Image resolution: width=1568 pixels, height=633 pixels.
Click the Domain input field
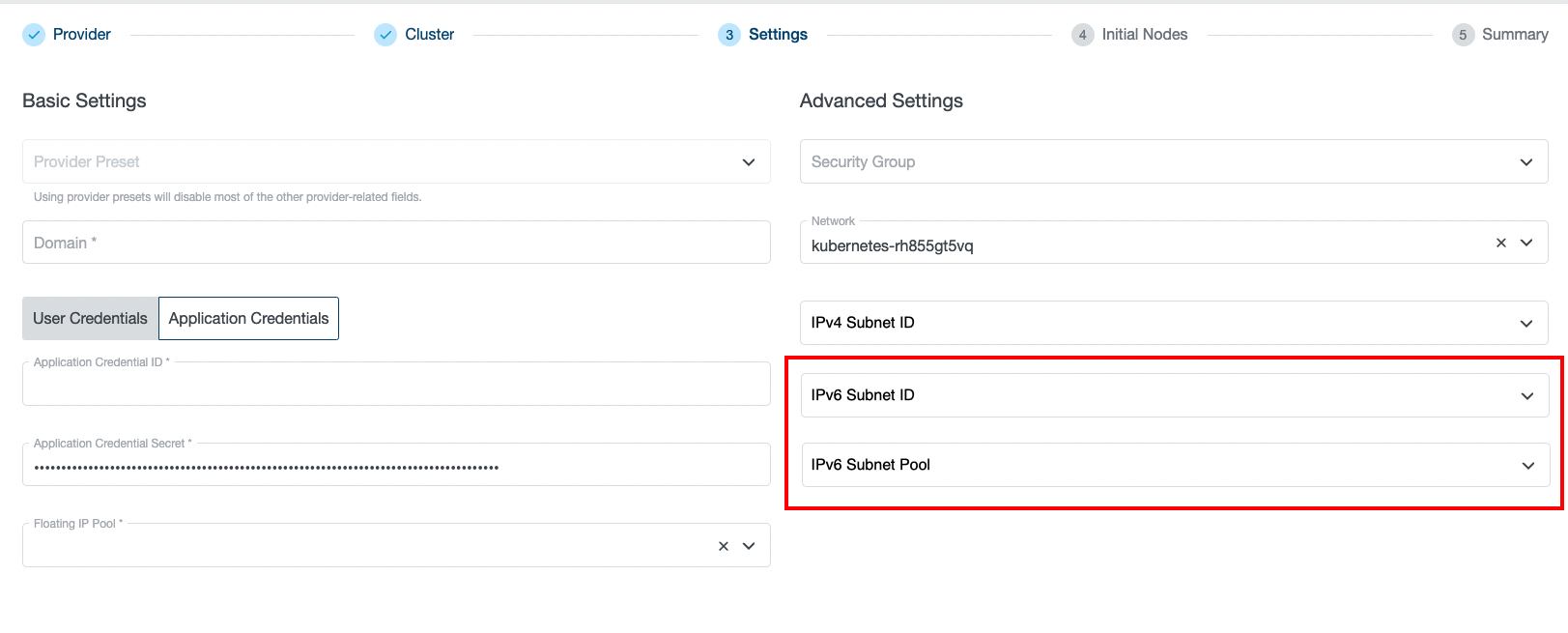386,242
